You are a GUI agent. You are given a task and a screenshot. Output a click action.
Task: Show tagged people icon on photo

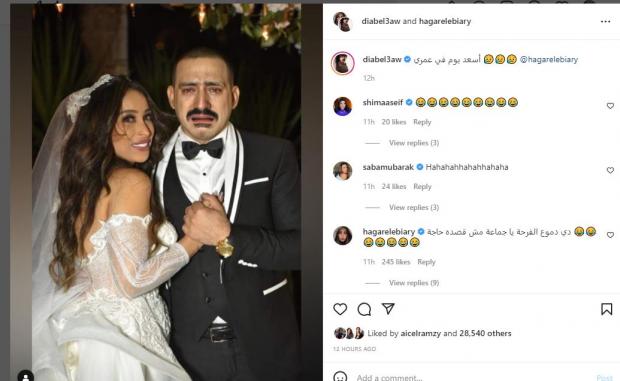[x=26, y=376]
